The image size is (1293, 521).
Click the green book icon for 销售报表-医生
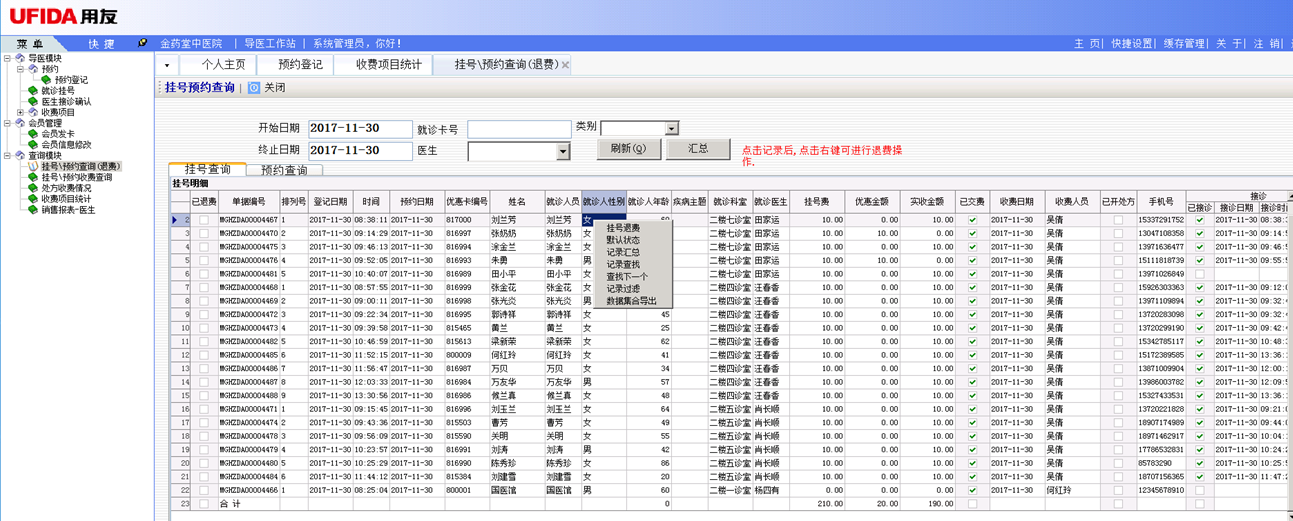(x=33, y=210)
